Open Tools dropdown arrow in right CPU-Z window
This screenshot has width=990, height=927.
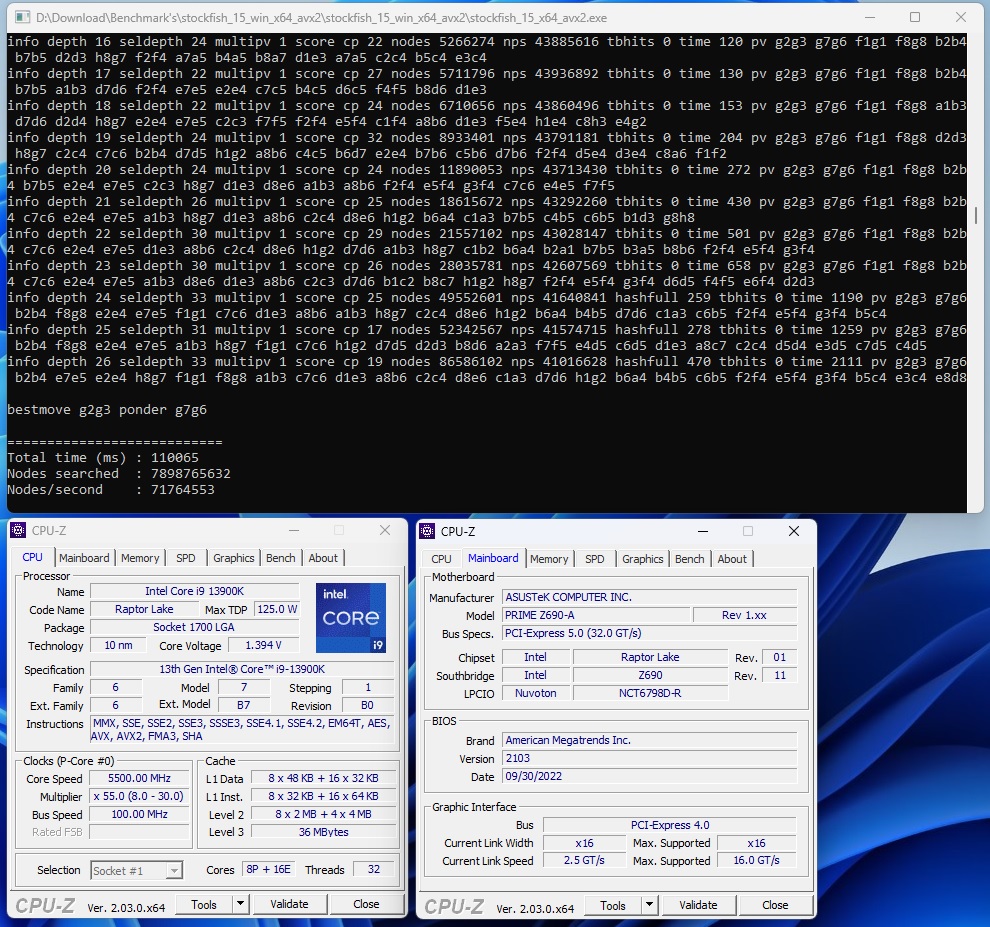tap(650, 905)
